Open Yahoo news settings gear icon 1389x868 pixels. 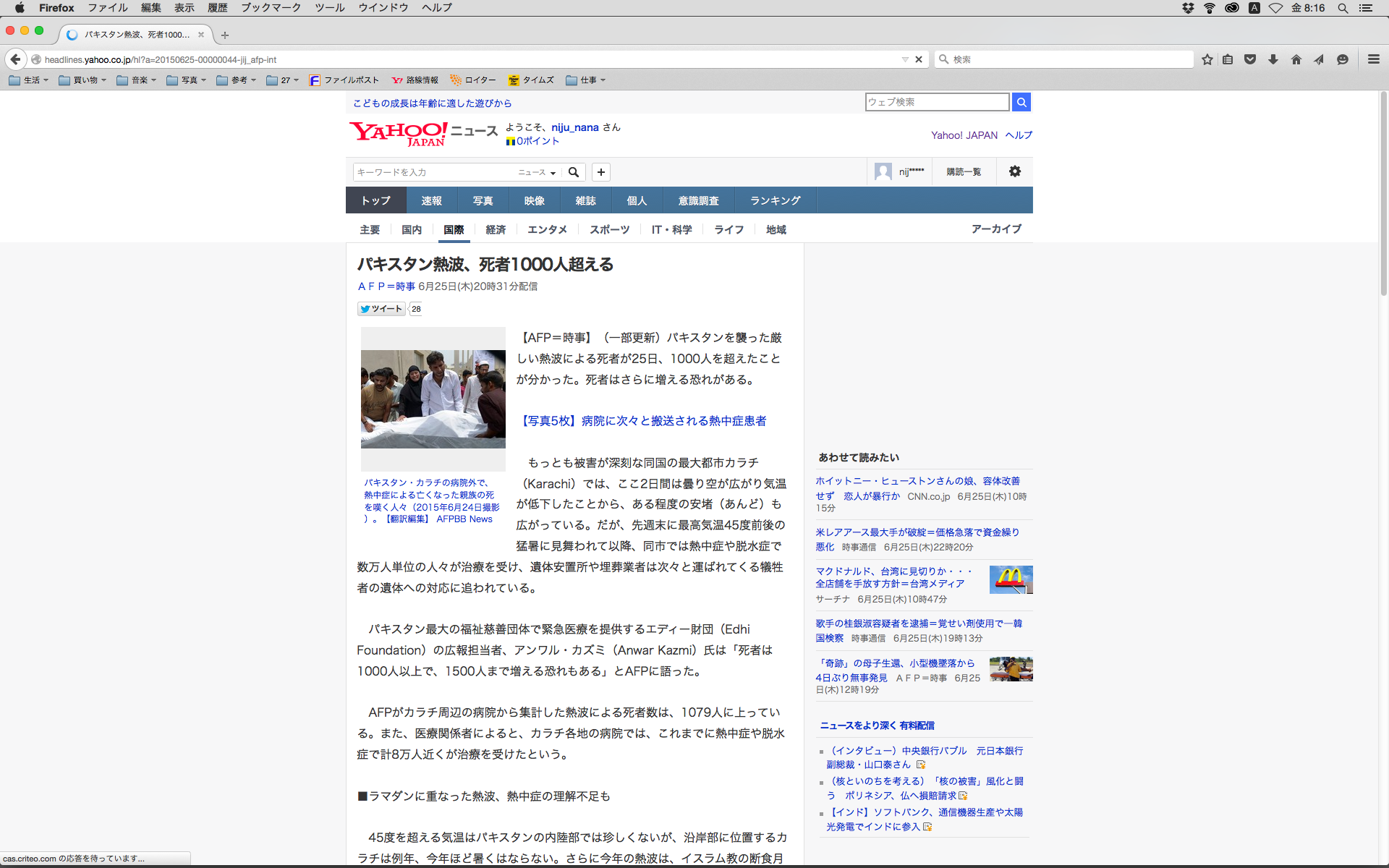[x=1014, y=171]
